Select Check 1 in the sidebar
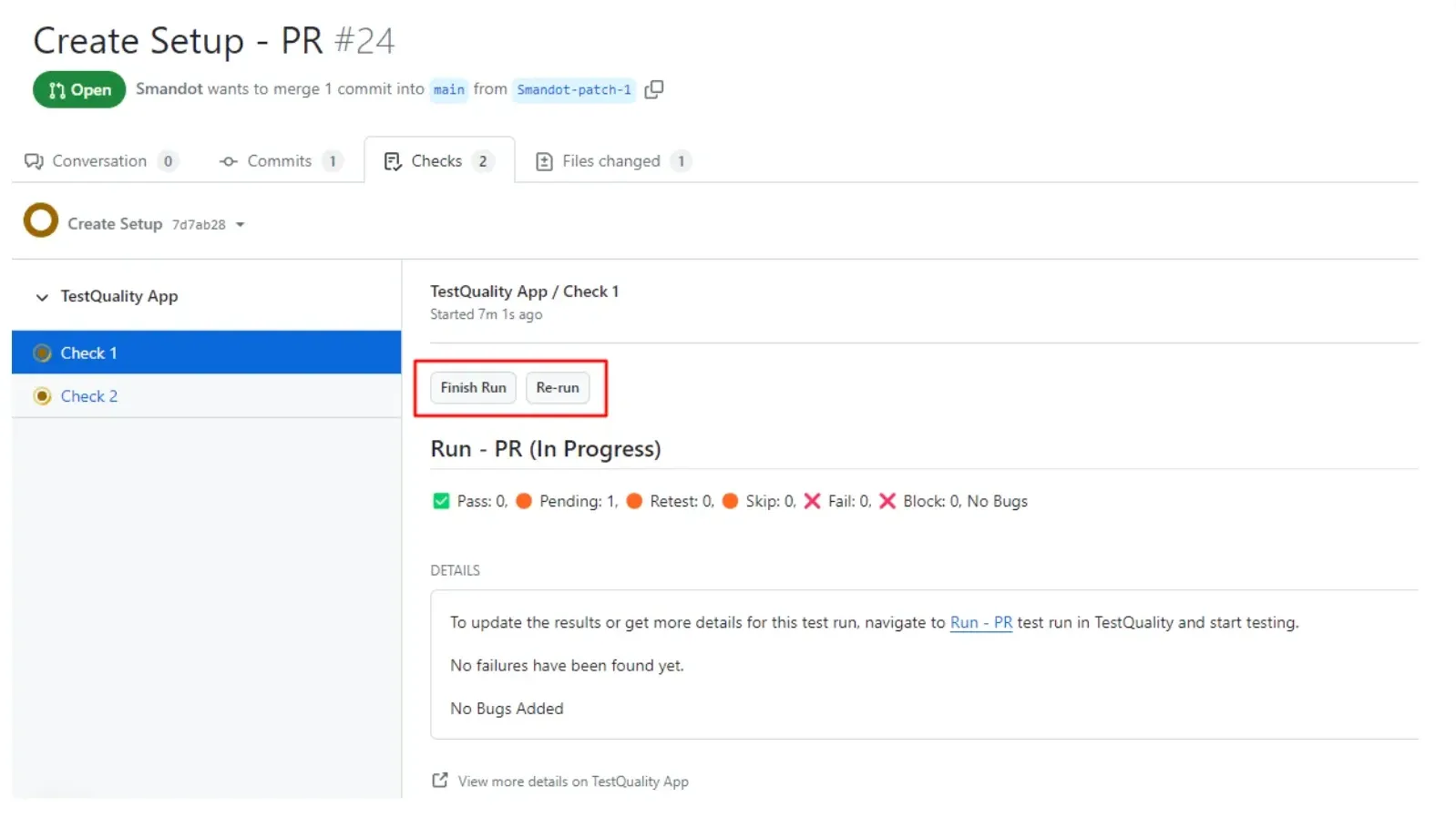The image size is (1456, 818). tap(206, 353)
